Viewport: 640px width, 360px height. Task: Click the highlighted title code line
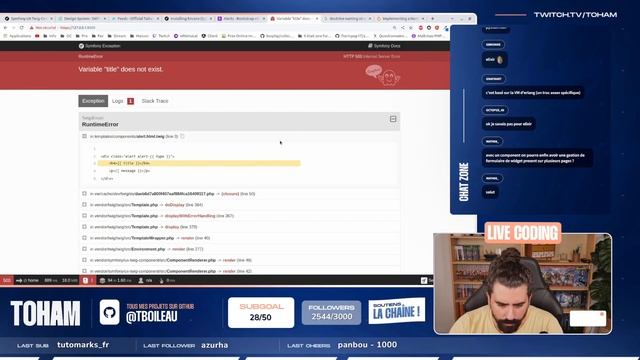pyautogui.click(x=199, y=163)
